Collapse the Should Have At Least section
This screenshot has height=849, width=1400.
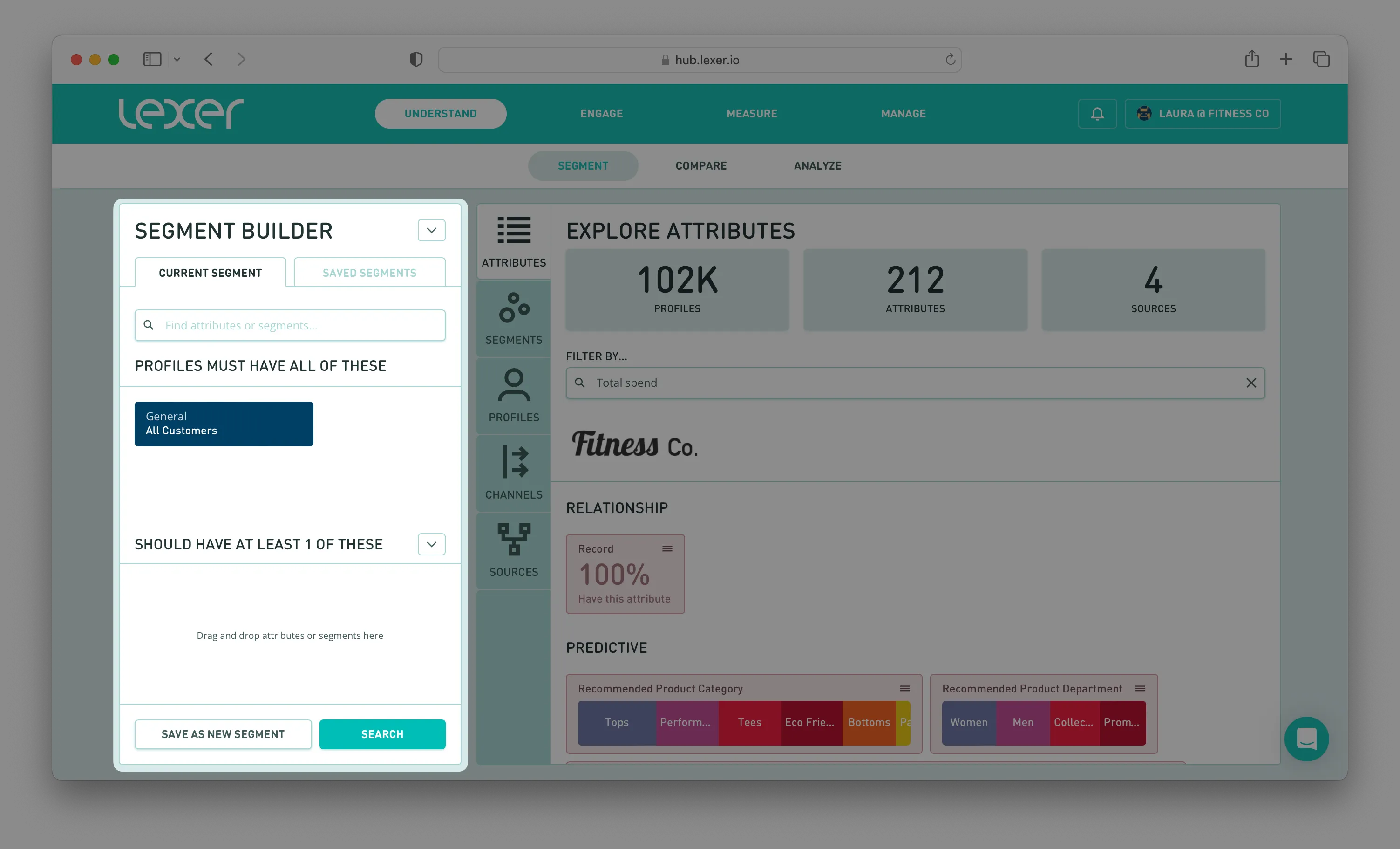coord(431,544)
